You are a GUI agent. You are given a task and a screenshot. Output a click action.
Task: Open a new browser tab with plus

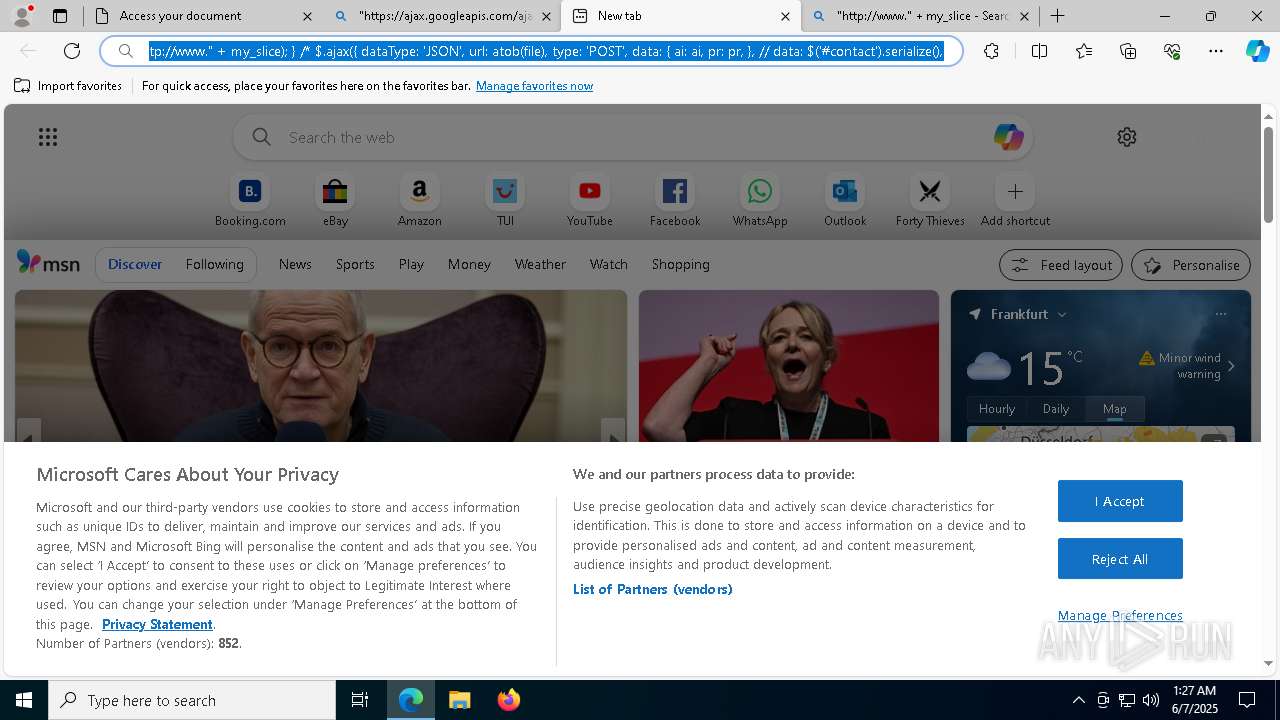pos(1057,16)
